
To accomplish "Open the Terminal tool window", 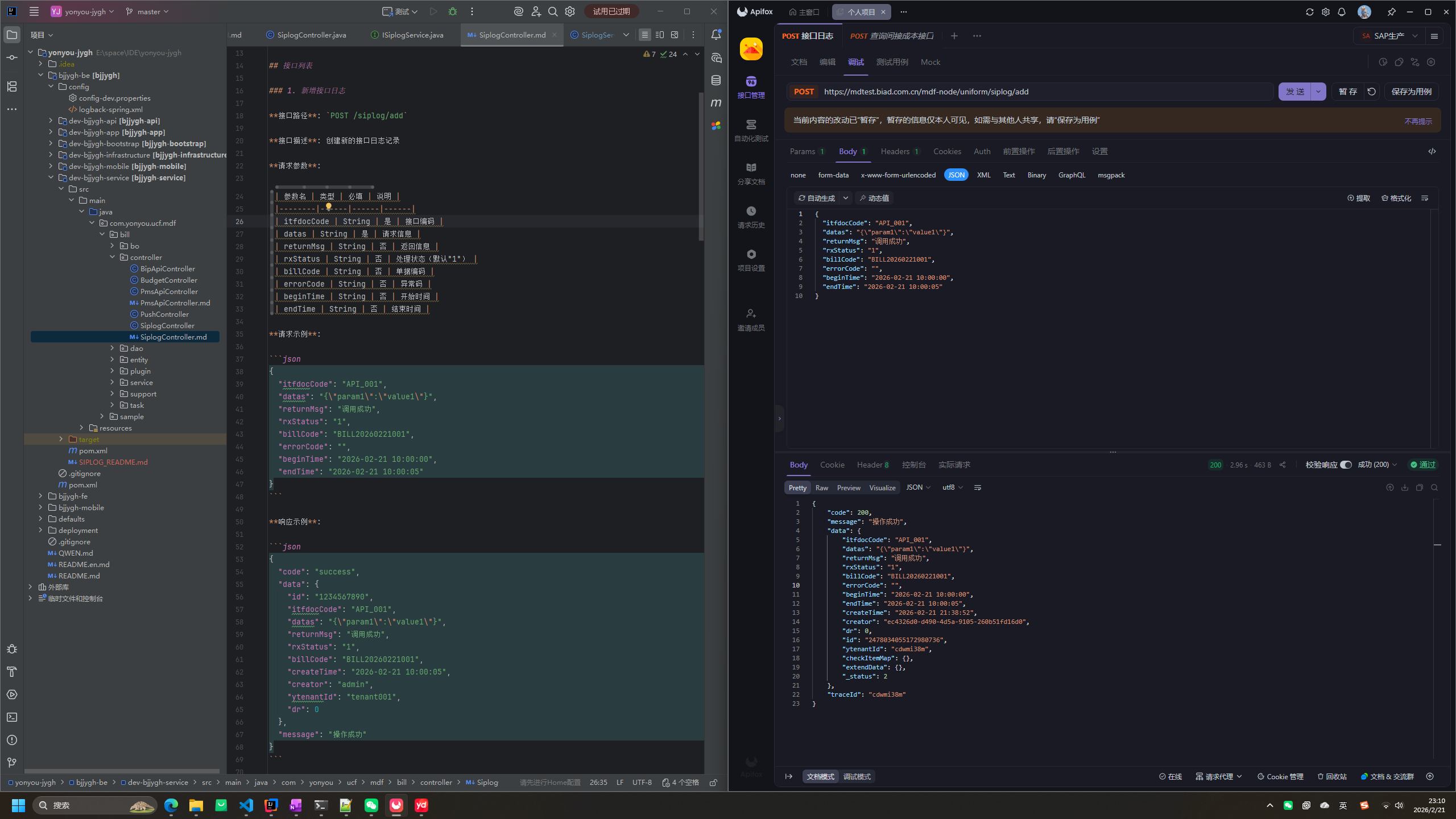I will click(x=12, y=717).
